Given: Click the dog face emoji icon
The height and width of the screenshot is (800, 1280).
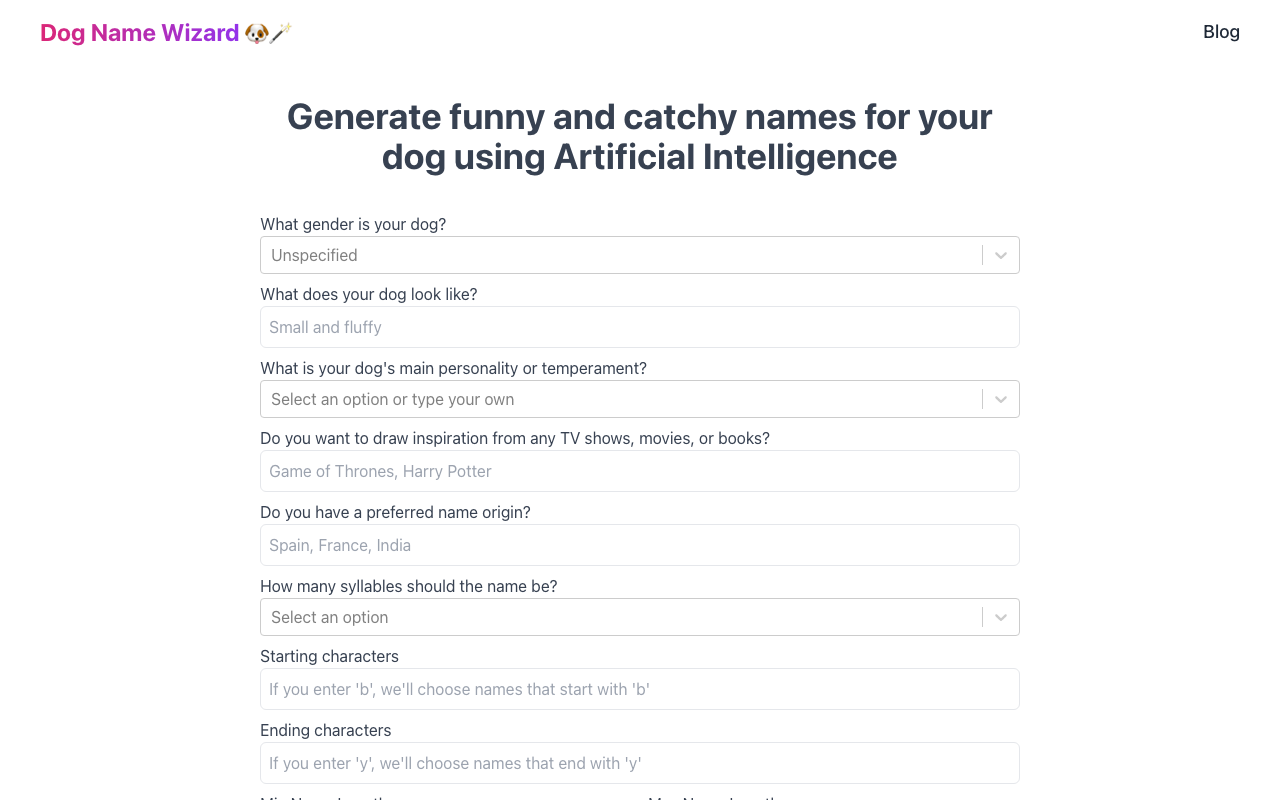Looking at the screenshot, I should tap(256, 33).
